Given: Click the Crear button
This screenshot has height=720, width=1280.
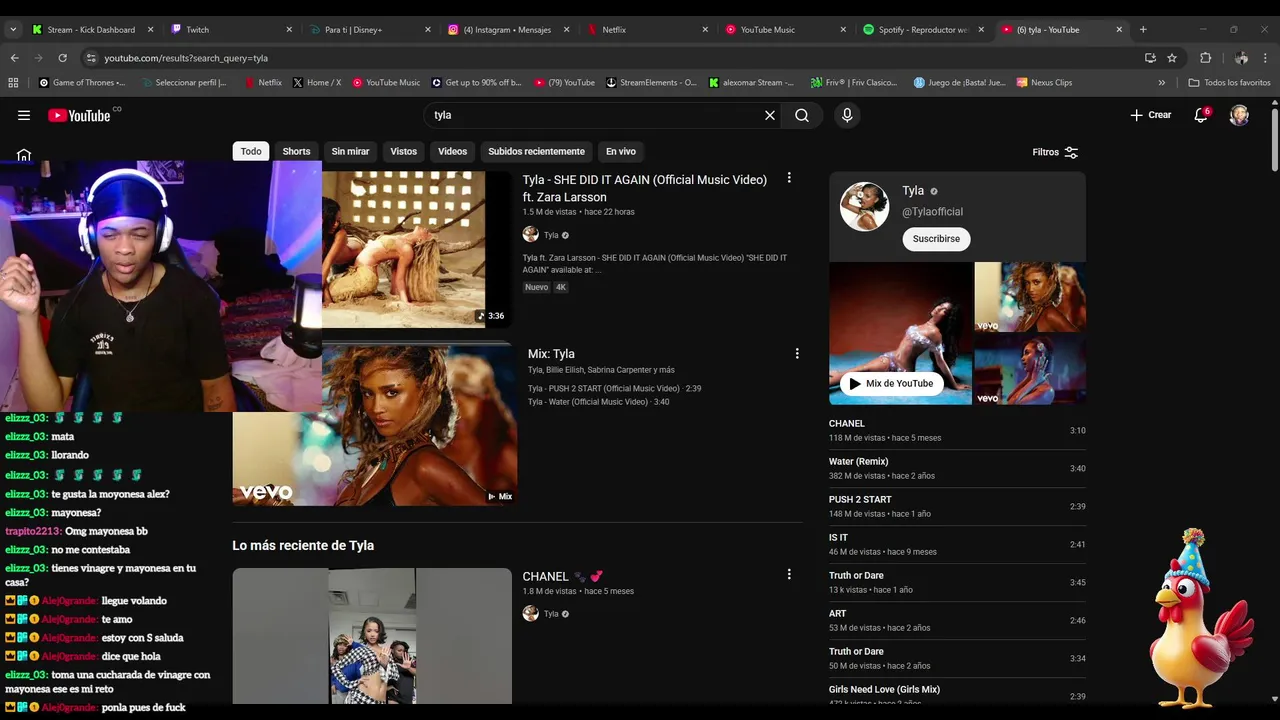Looking at the screenshot, I should pos(1150,115).
